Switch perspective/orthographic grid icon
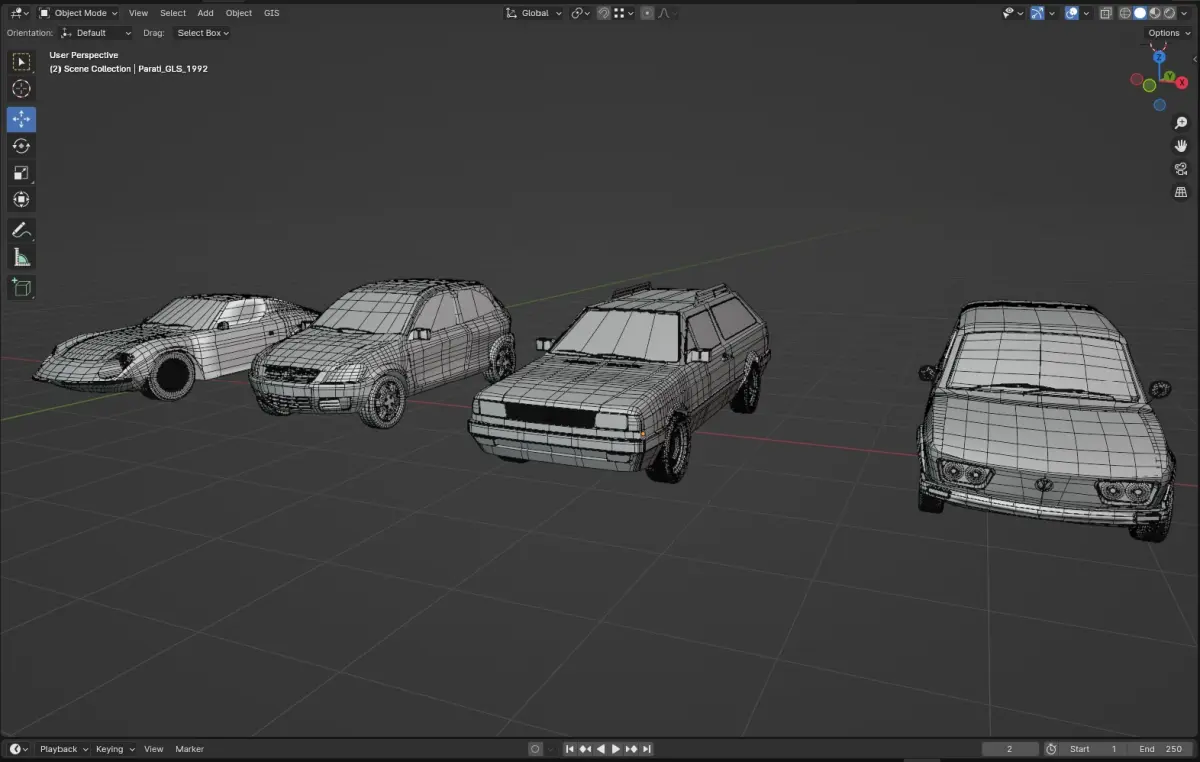 (1181, 192)
